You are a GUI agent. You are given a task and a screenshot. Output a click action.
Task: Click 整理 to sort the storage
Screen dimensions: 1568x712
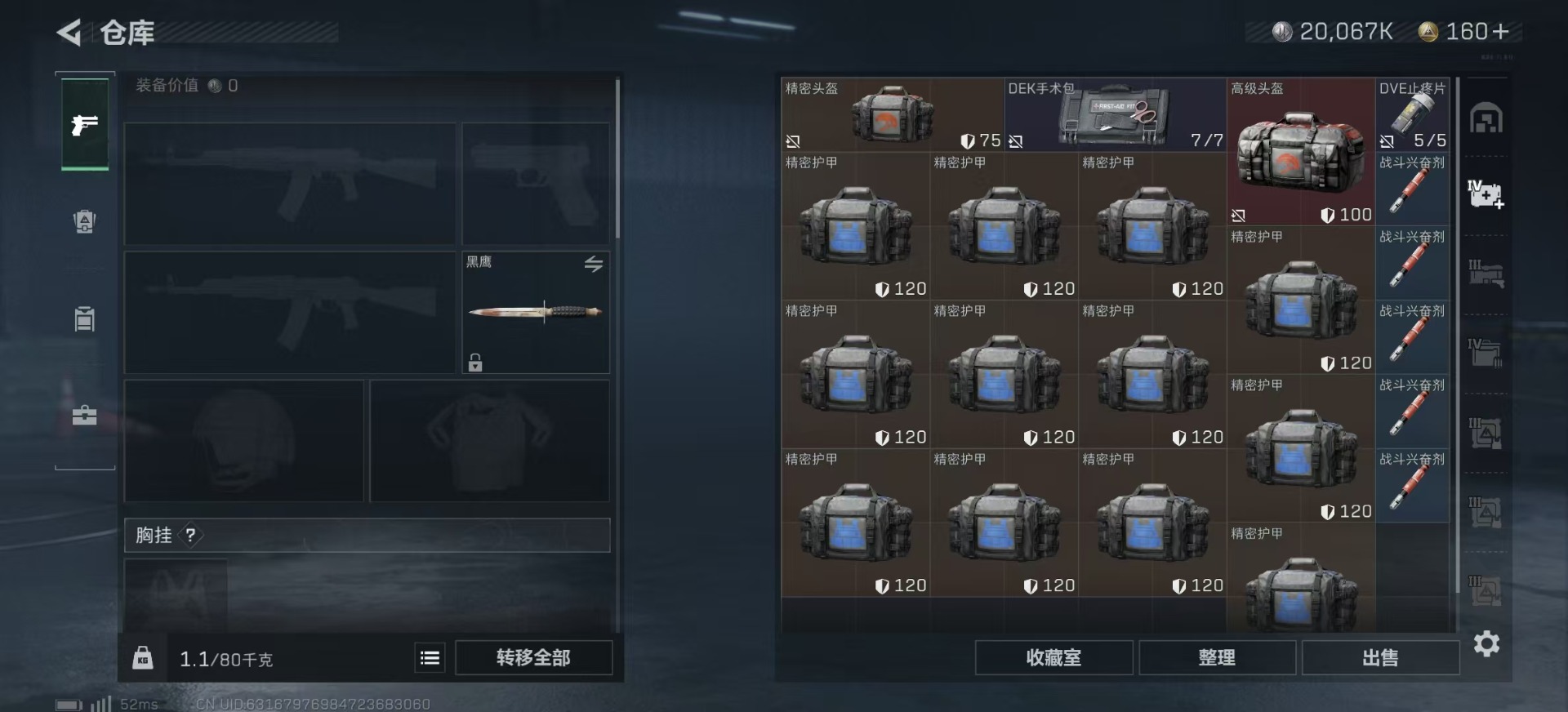click(x=1217, y=657)
